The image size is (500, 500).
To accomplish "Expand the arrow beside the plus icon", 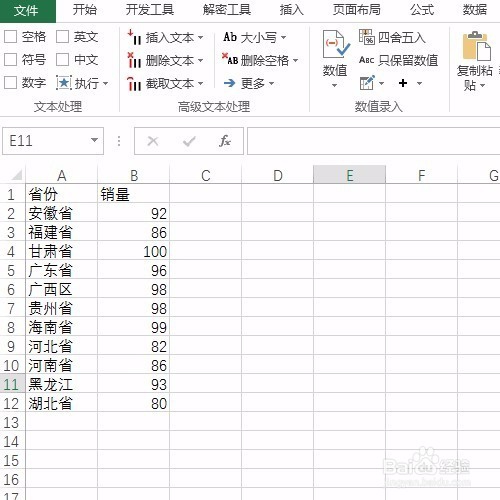I will (x=419, y=83).
